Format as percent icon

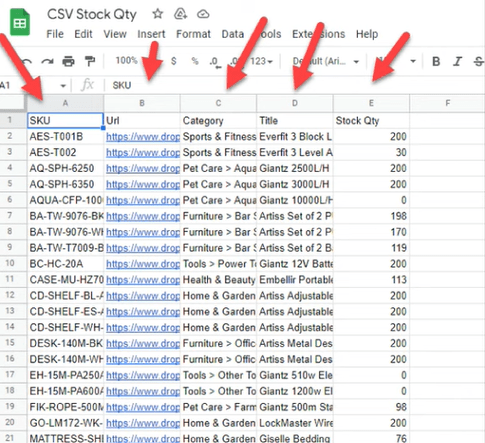click(195, 61)
